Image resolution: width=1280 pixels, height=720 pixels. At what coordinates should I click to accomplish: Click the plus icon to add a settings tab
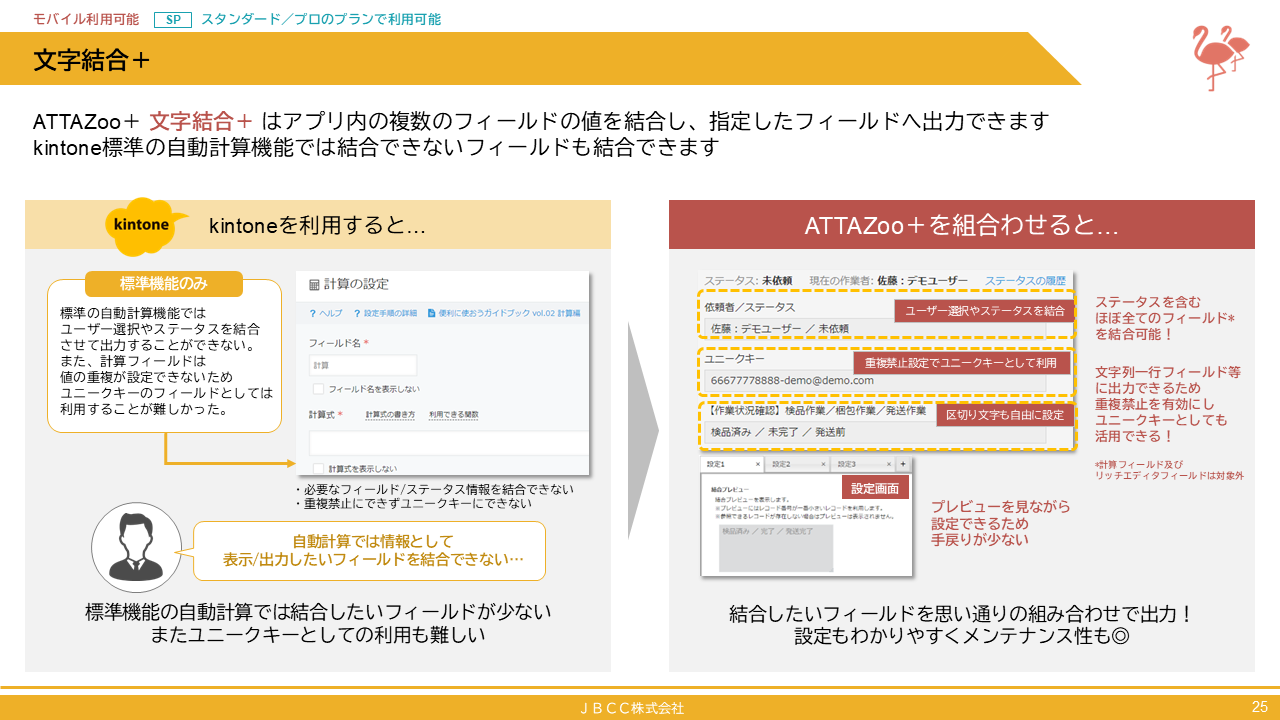click(x=902, y=465)
